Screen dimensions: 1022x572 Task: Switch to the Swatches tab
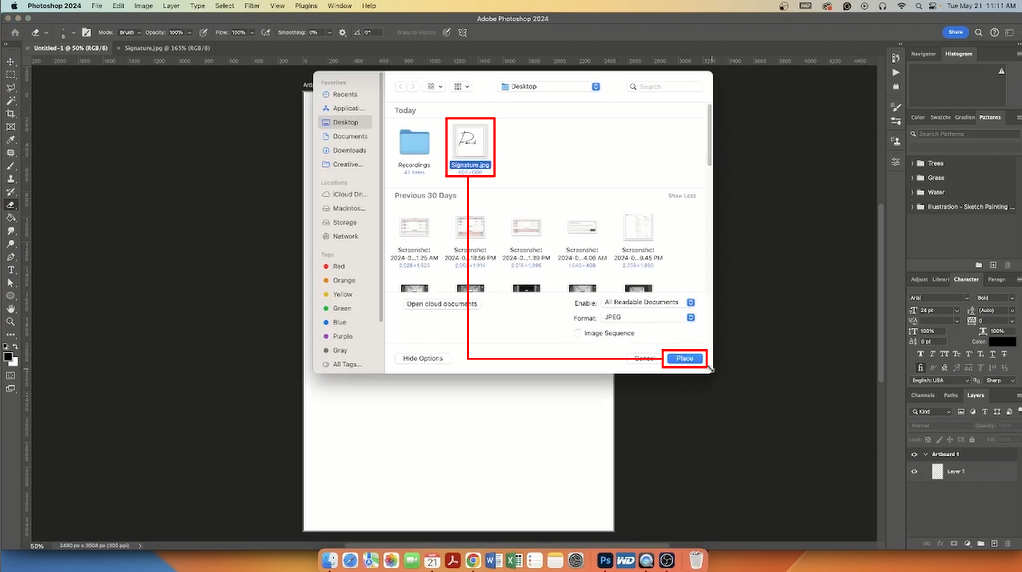point(940,117)
